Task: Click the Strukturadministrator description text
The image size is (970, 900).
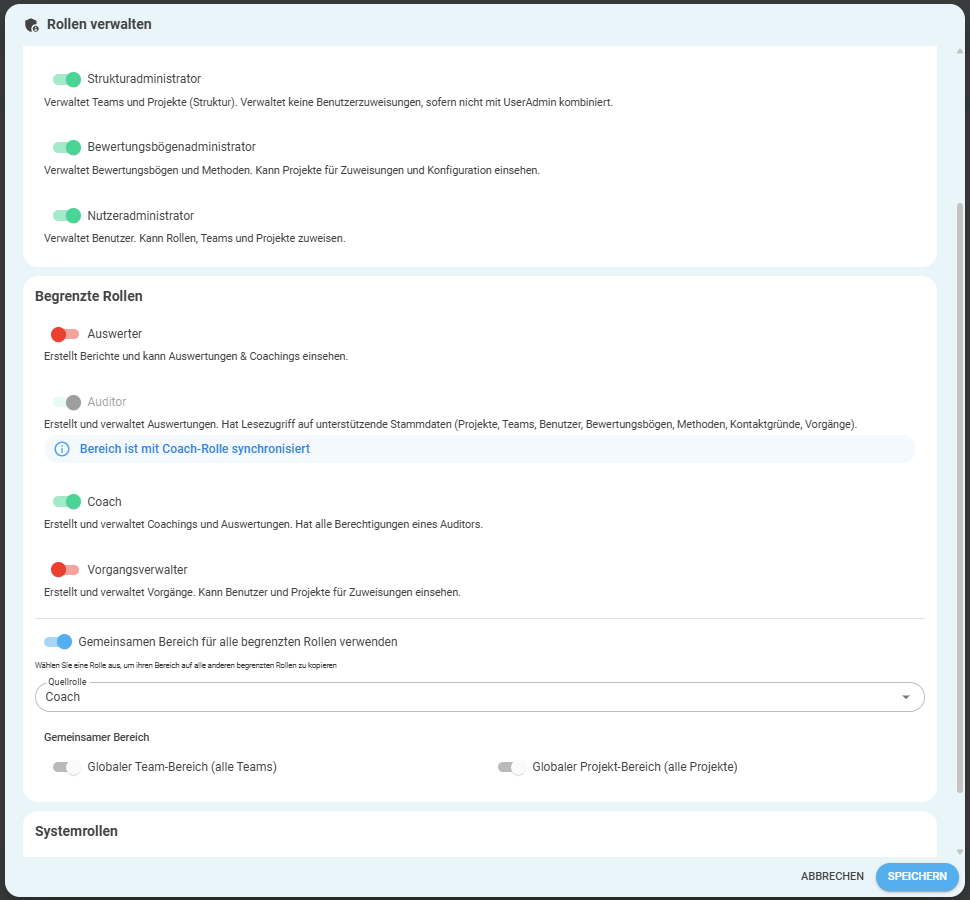Action: 328,102
